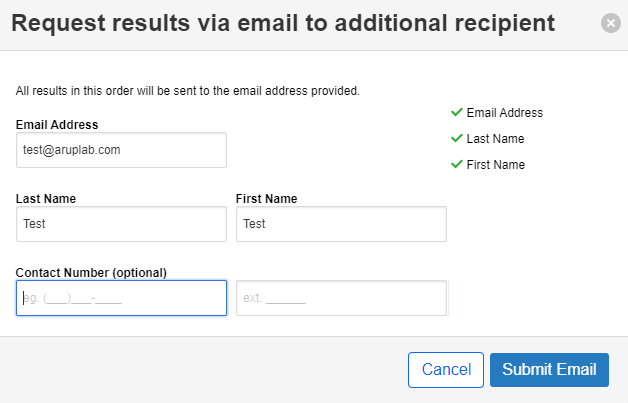Click the "All results in this order" notice
The image size is (628, 403).
click(188, 91)
